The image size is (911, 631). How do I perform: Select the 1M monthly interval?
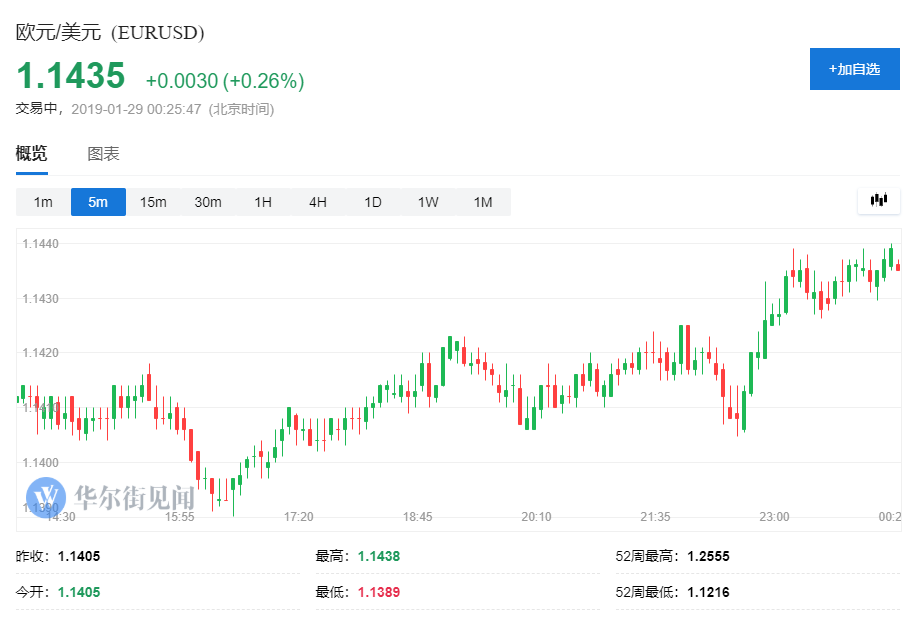[x=483, y=202]
